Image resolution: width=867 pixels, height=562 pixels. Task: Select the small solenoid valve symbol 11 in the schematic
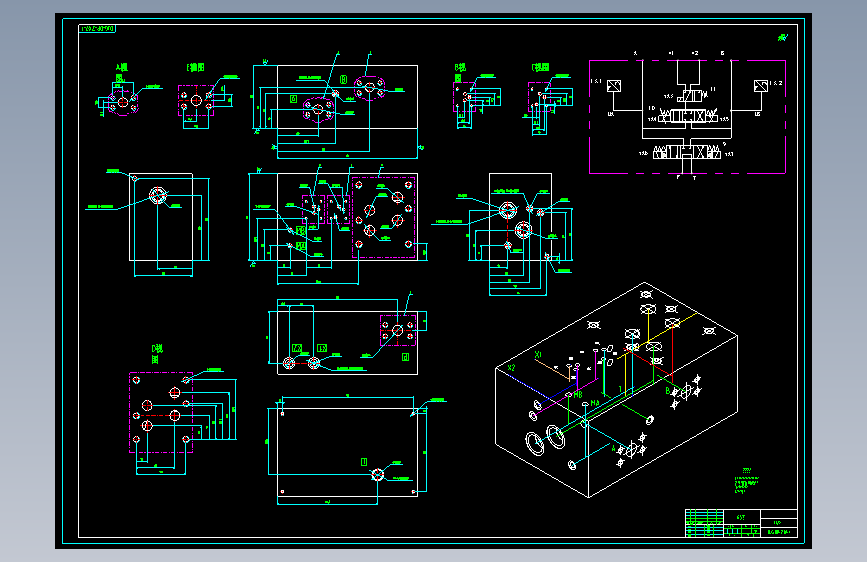pos(691,96)
